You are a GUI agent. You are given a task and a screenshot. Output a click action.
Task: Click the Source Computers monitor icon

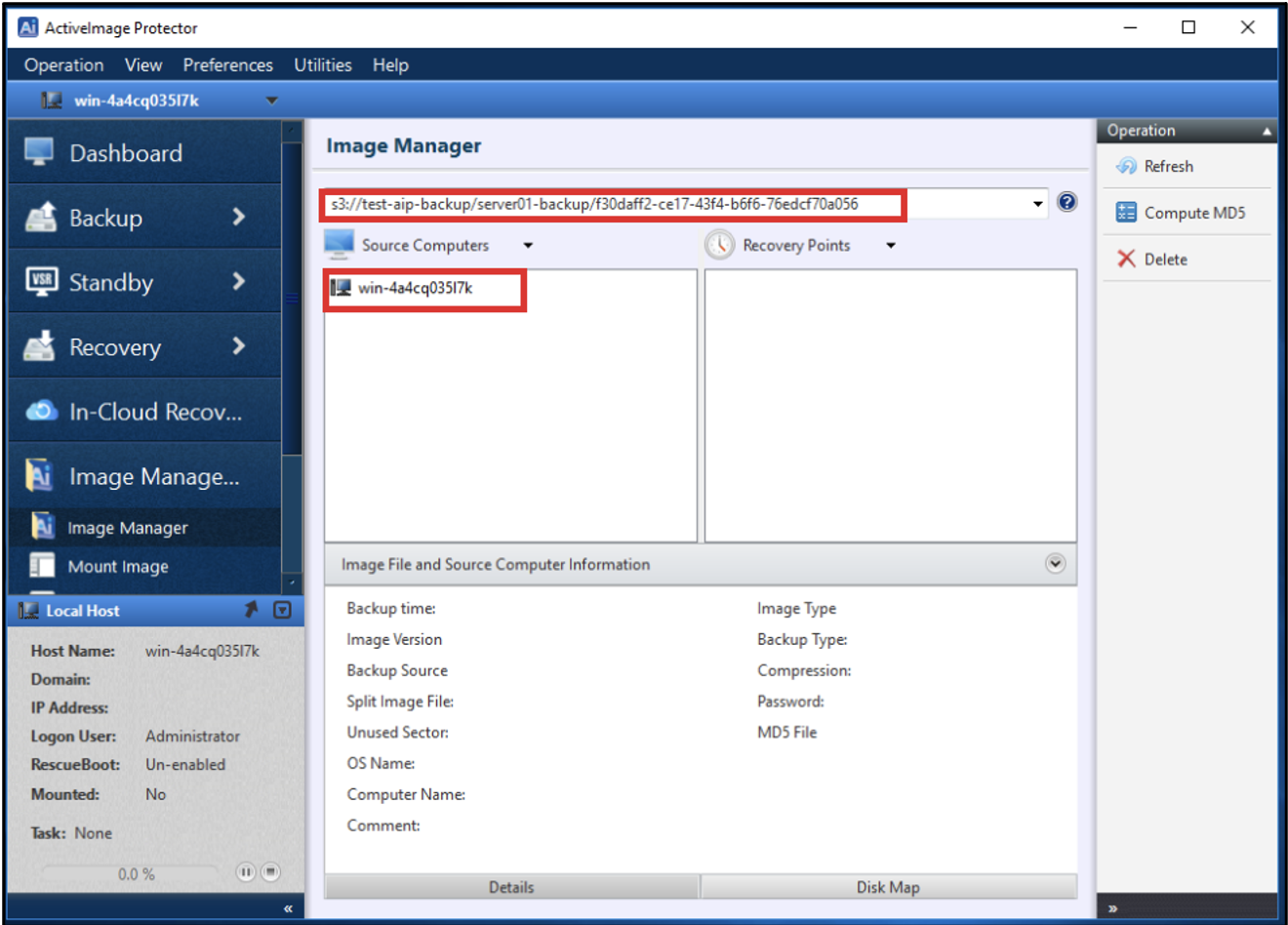(x=340, y=244)
